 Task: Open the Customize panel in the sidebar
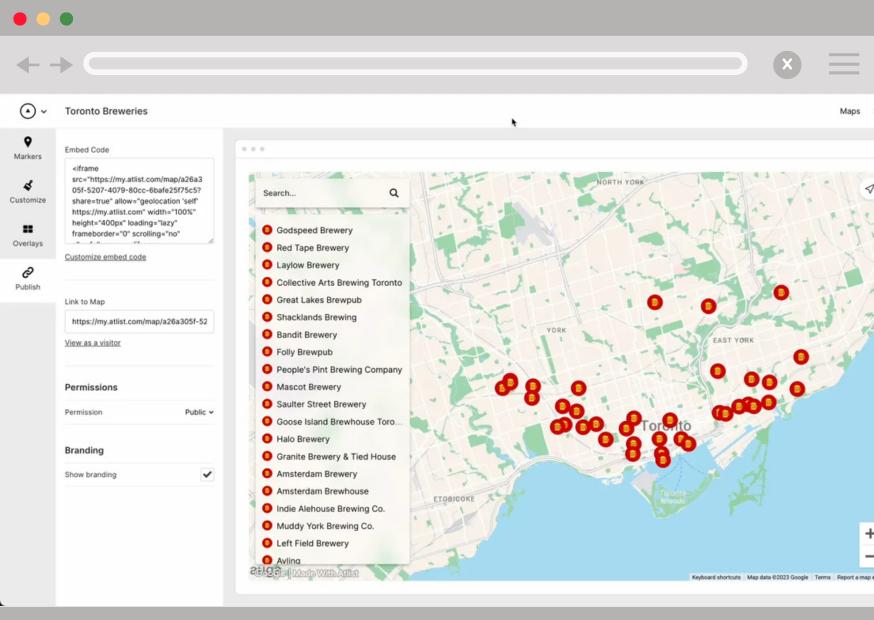27,192
